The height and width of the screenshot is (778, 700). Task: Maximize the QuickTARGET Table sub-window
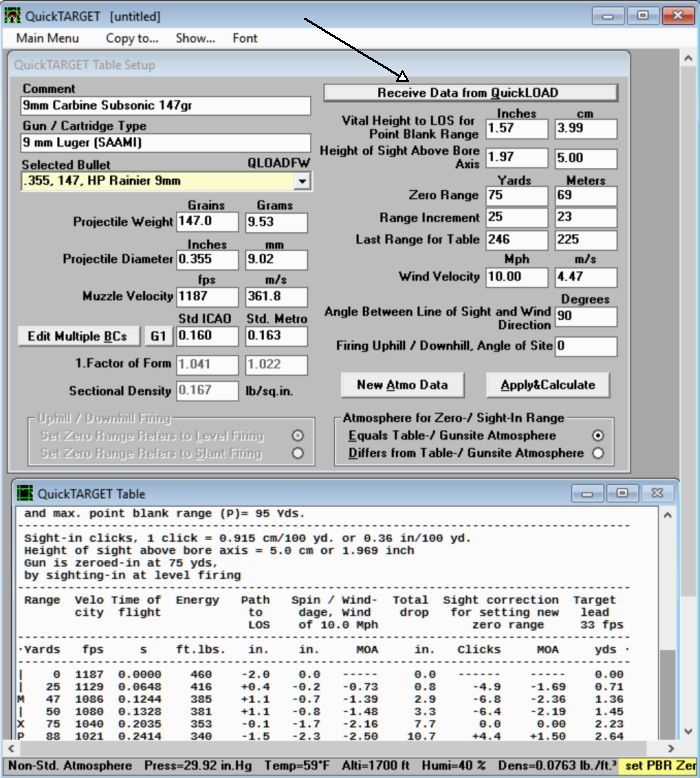pos(621,493)
